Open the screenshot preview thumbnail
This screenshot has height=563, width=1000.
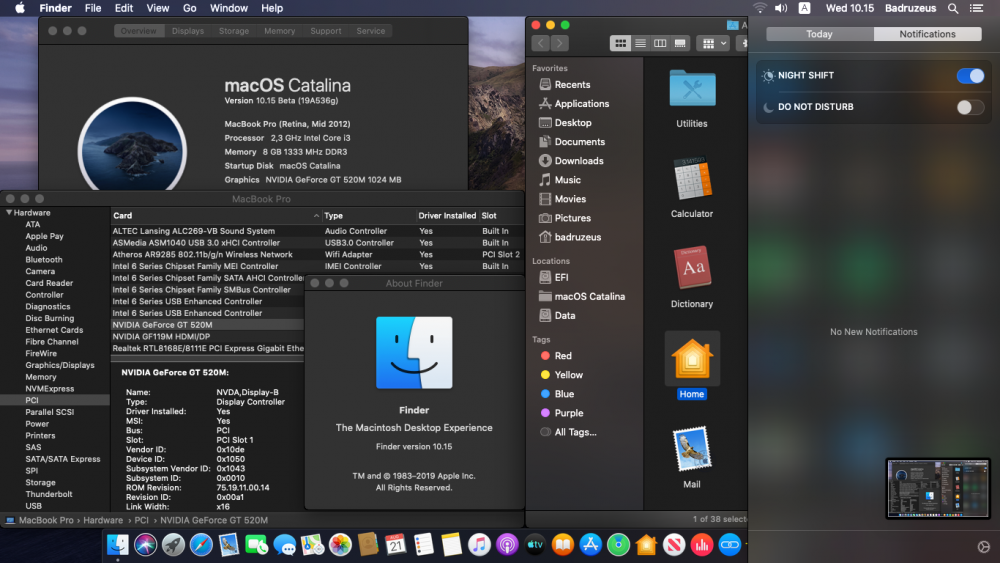[938, 488]
